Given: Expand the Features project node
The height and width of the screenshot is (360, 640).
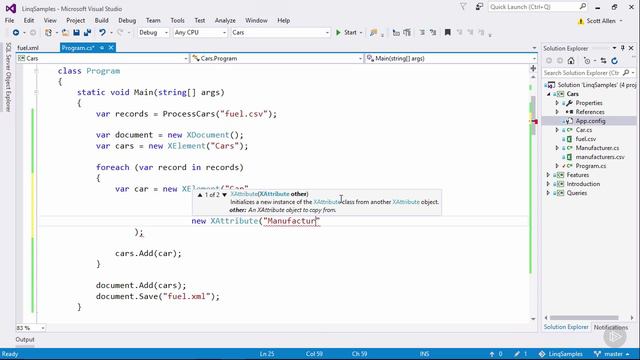Looking at the screenshot, I should 549,175.
